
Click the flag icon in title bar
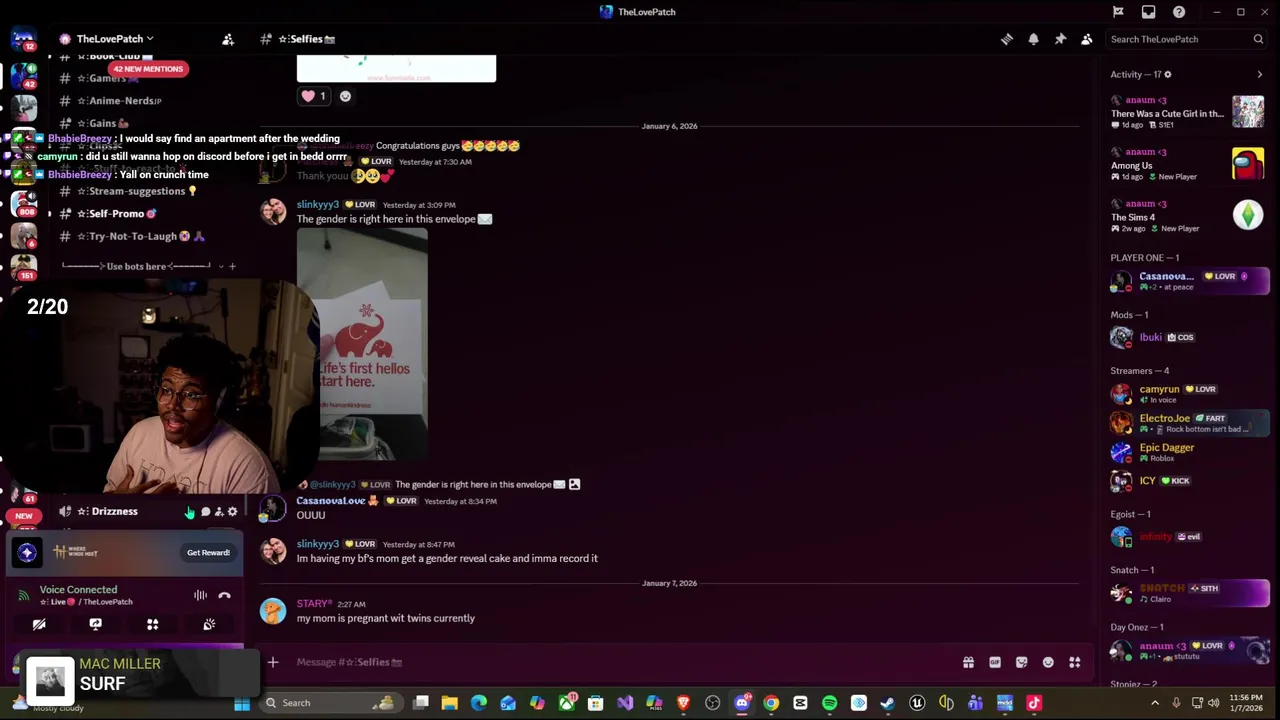(x=1118, y=12)
